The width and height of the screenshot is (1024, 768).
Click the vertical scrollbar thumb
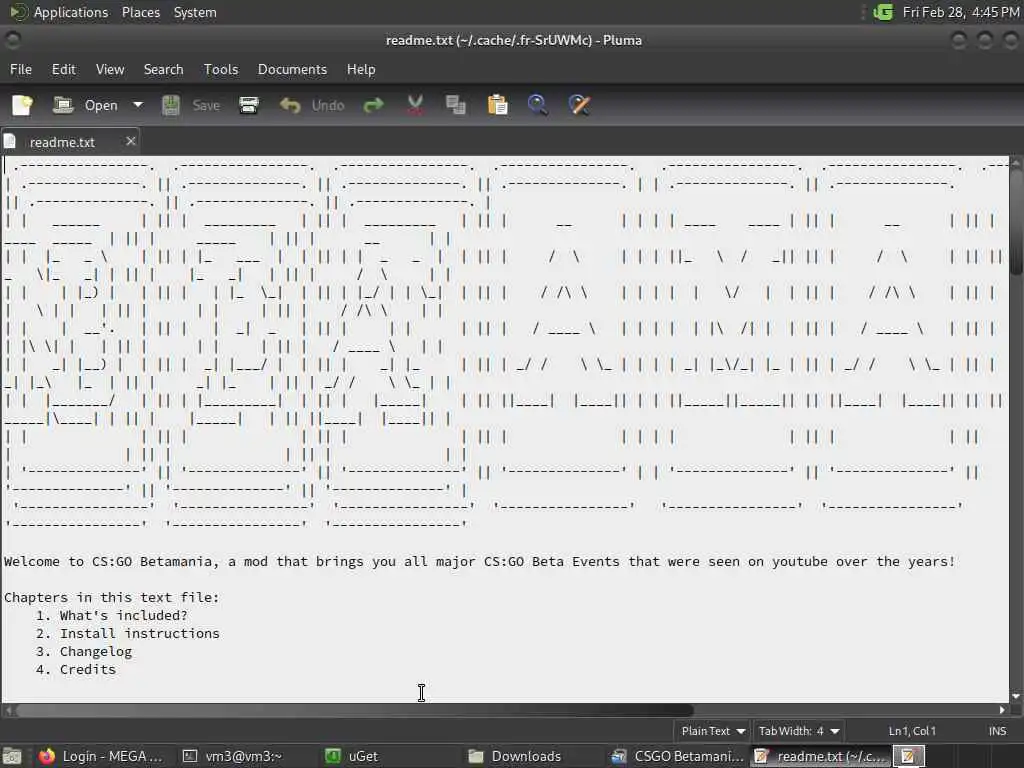pyautogui.click(x=1016, y=222)
